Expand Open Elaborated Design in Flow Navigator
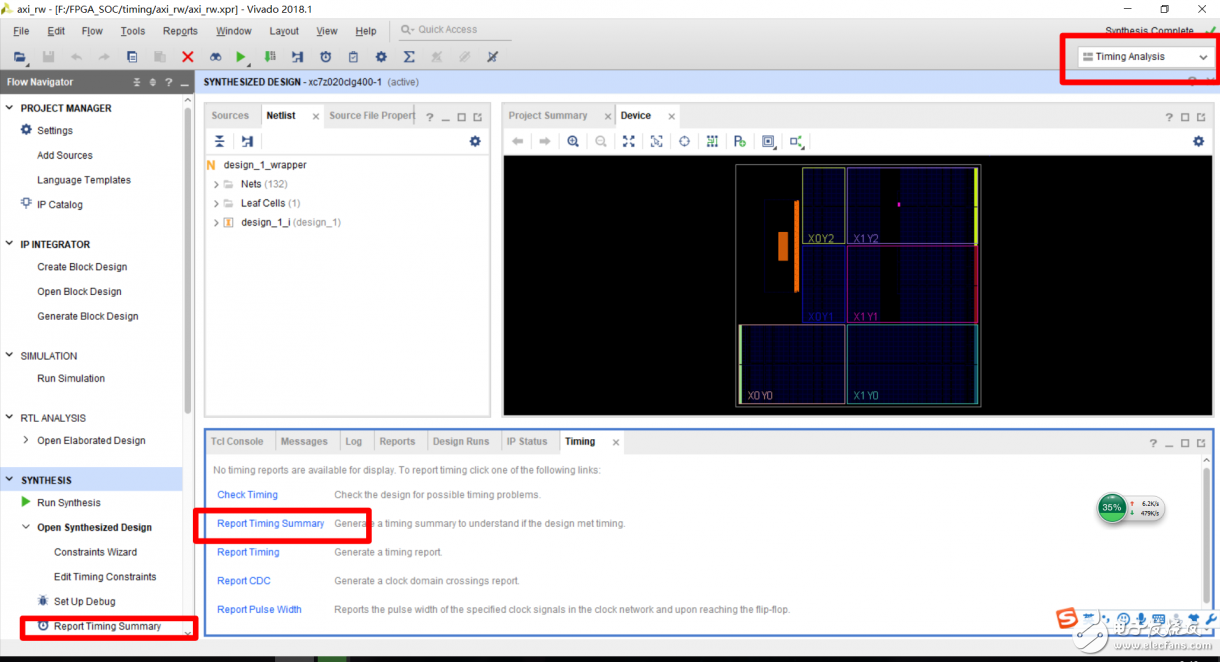 coord(26,440)
